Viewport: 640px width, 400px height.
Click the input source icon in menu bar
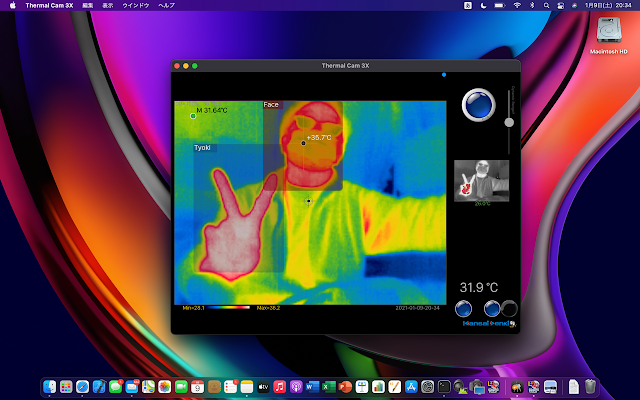(x=468, y=5)
